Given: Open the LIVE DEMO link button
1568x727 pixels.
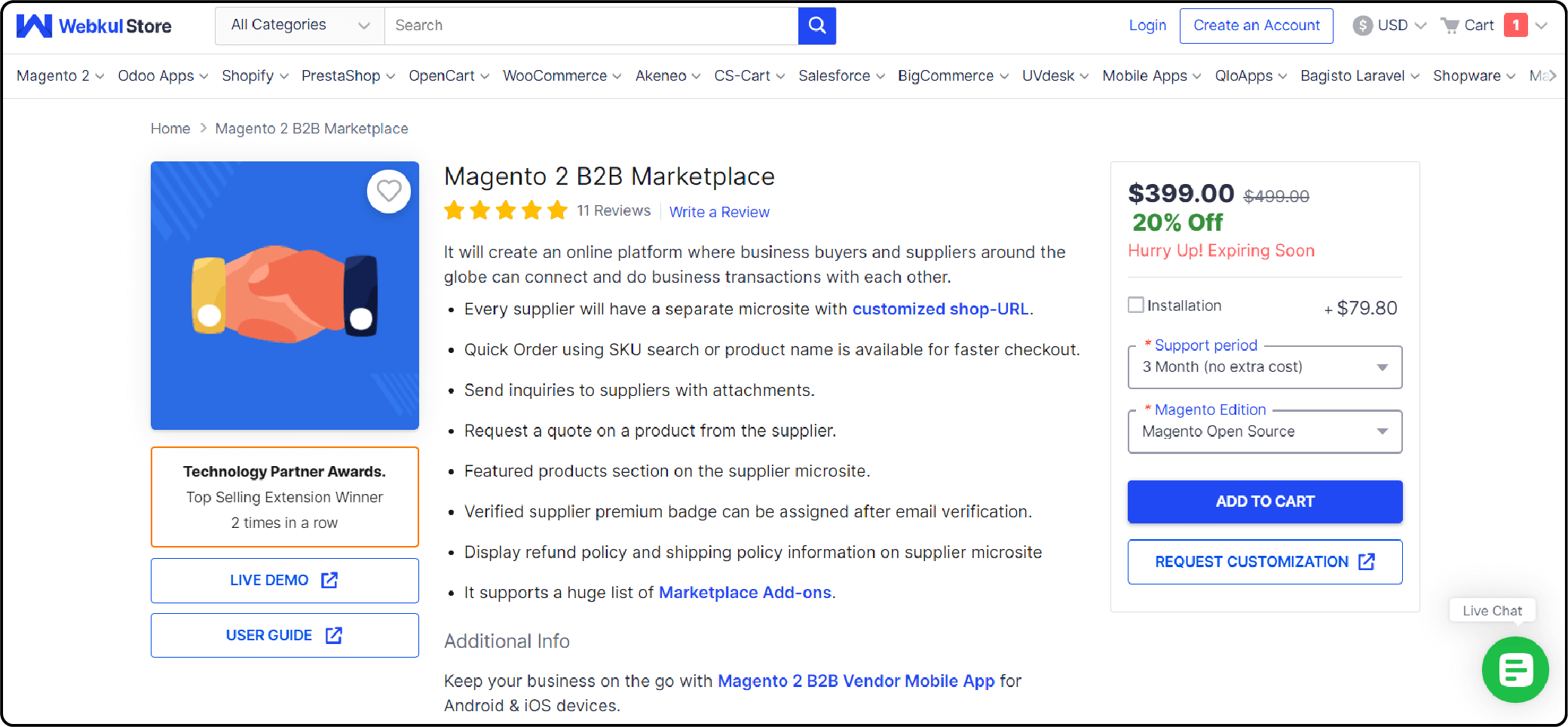Looking at the screenshot, I should point(284,580).
